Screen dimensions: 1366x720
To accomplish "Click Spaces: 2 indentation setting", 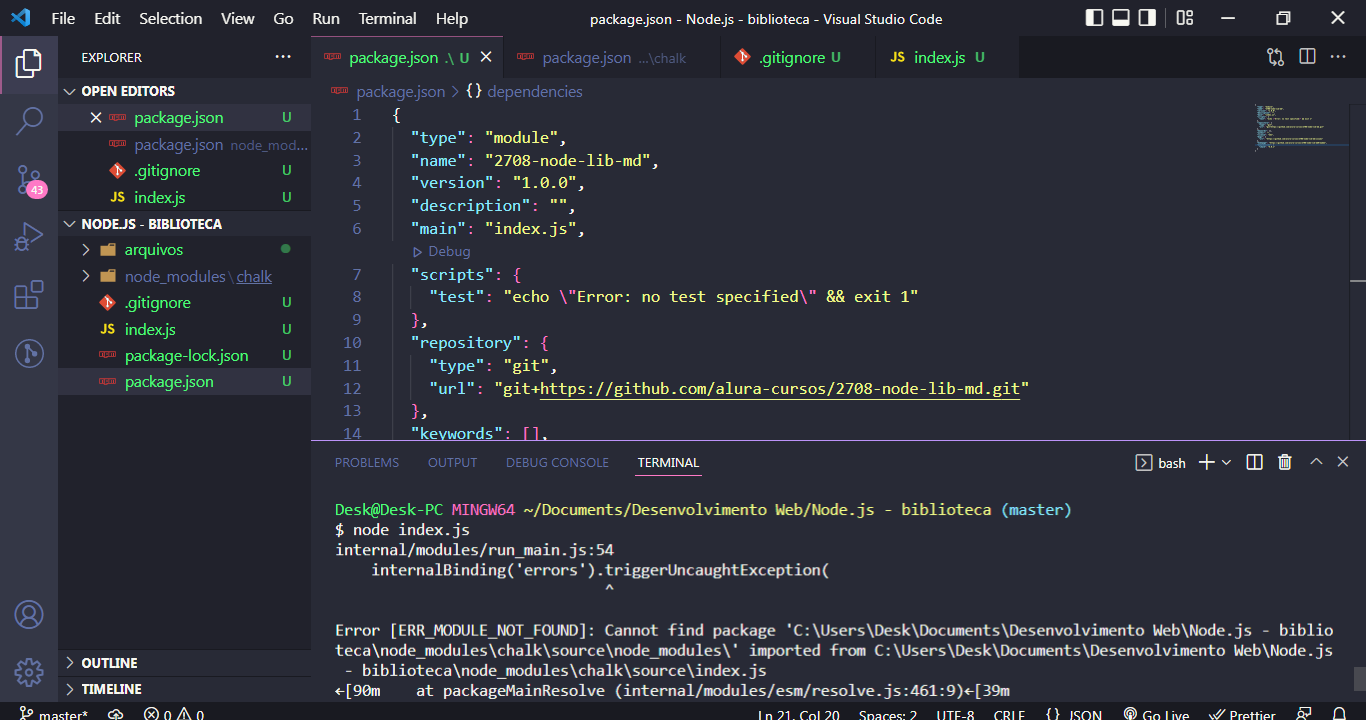I will pyautogui.click(x=888, y=714).
